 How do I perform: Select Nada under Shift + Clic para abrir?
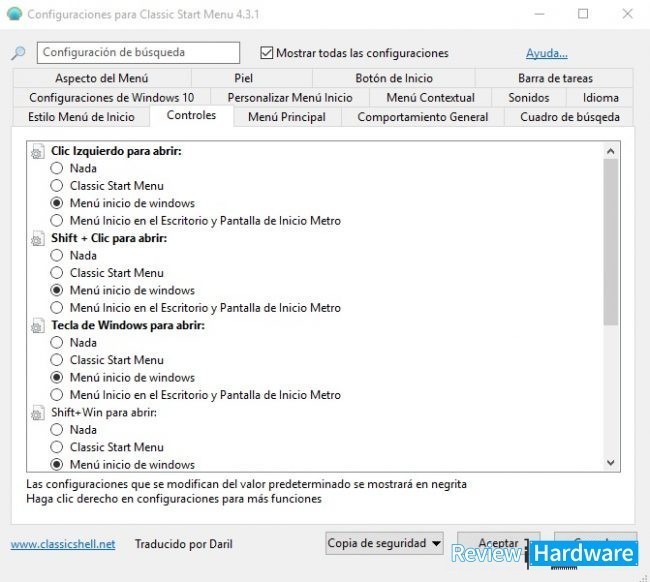click(57, 255)
